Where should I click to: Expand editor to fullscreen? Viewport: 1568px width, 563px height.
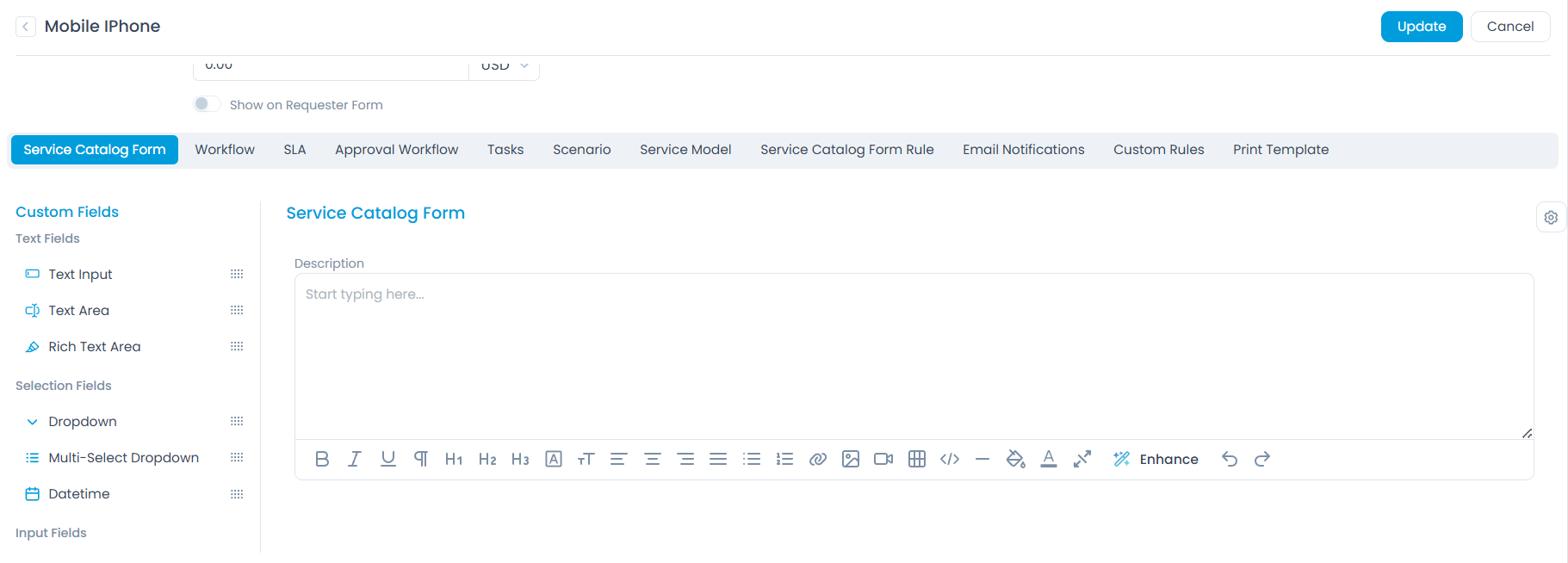click(x=1082, y=460)
